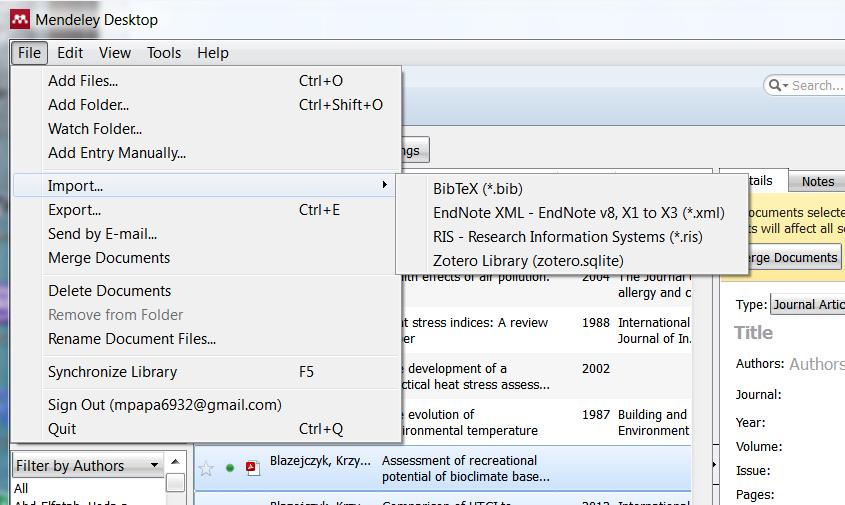Screen dimensions: 845x505
Task: Choose Add Folder... menu entry
Action: point(206,105)
